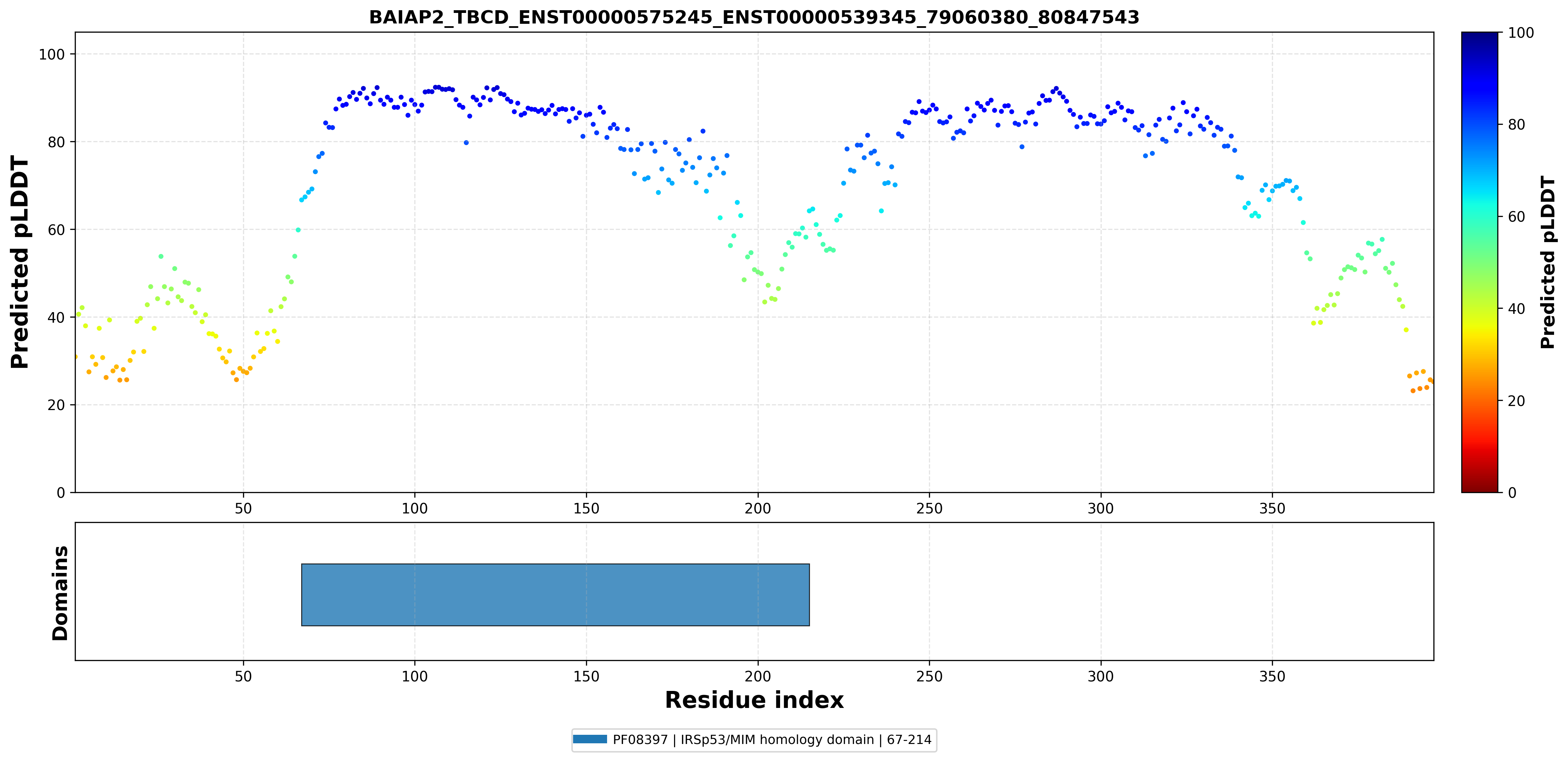Click the Predicted pLDDT colorbar gradient
The width and height of the screenshot is (1568, 762).
point(1479,262)
